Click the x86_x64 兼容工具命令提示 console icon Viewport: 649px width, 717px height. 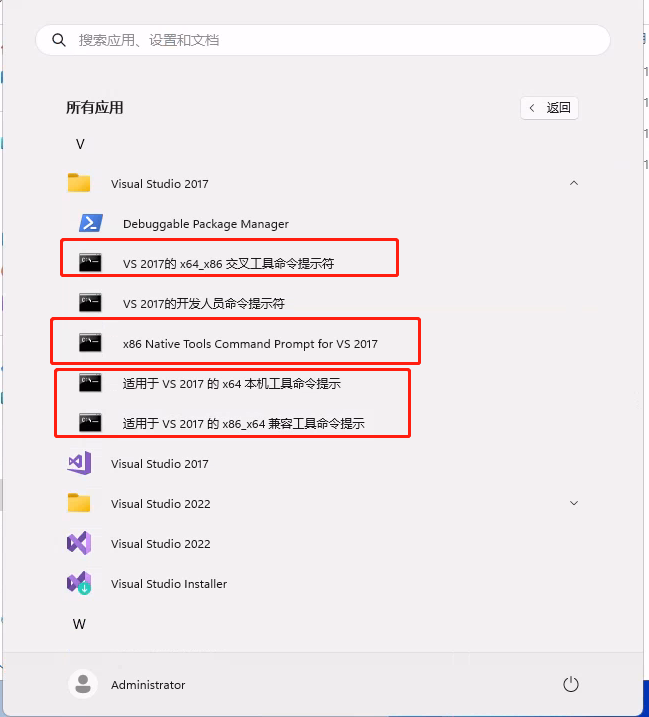point(90,423)
